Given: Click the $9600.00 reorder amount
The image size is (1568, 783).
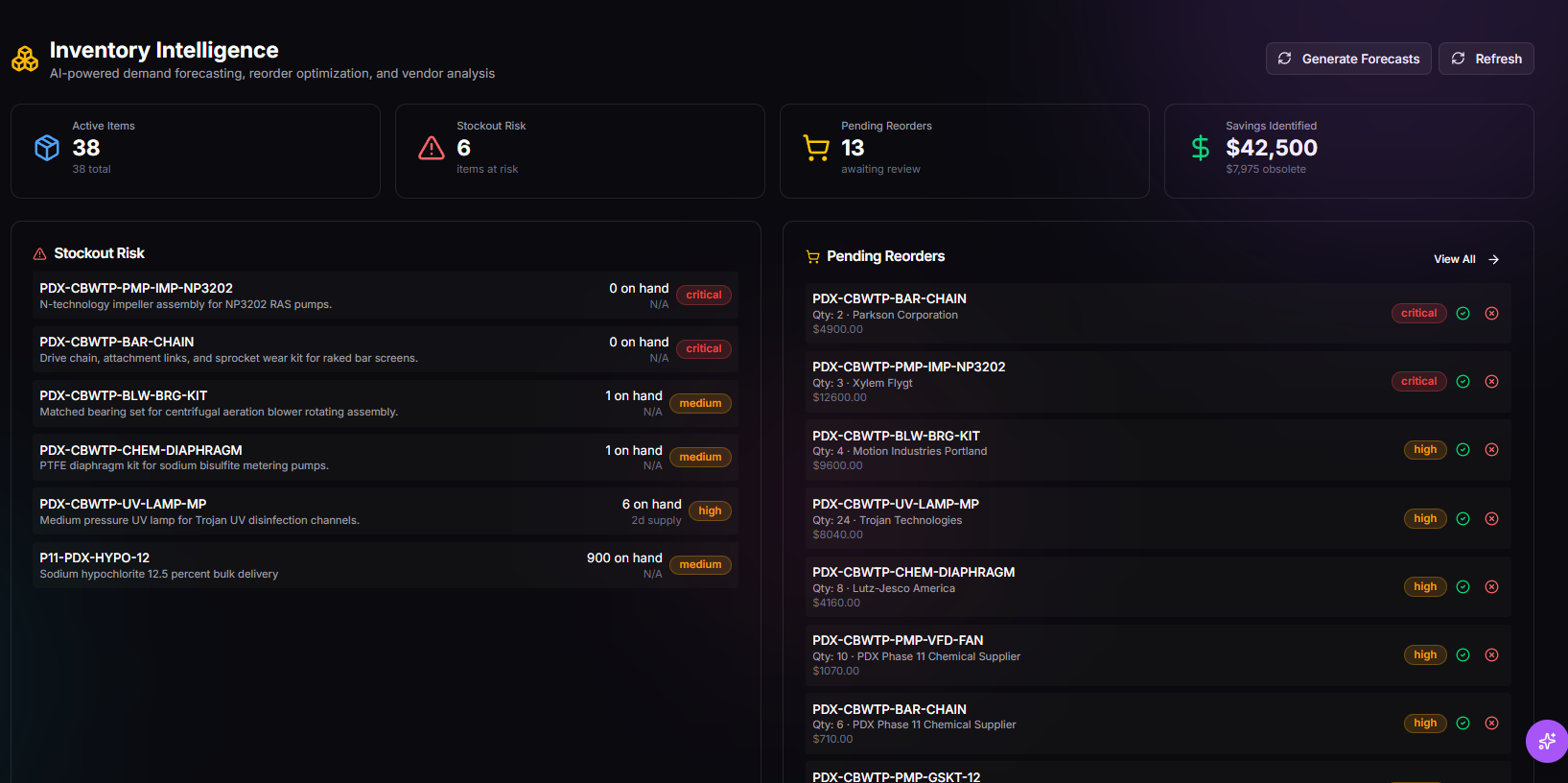Looking at the screenshot, I should tap(837, 465).
